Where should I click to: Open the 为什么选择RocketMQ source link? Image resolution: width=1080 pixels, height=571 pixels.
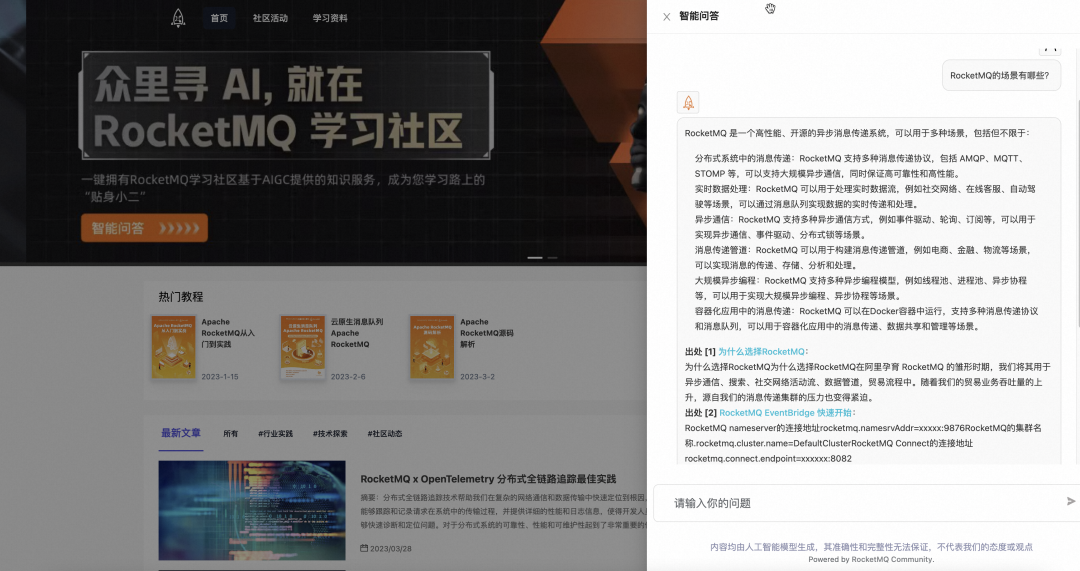[761, 351]
